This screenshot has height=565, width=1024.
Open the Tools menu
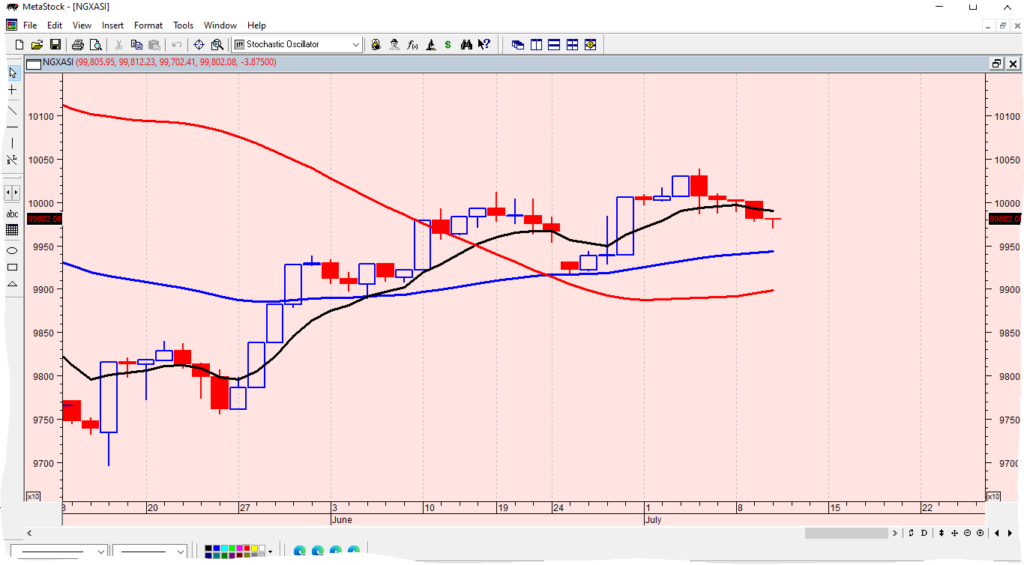pos(183,25)
